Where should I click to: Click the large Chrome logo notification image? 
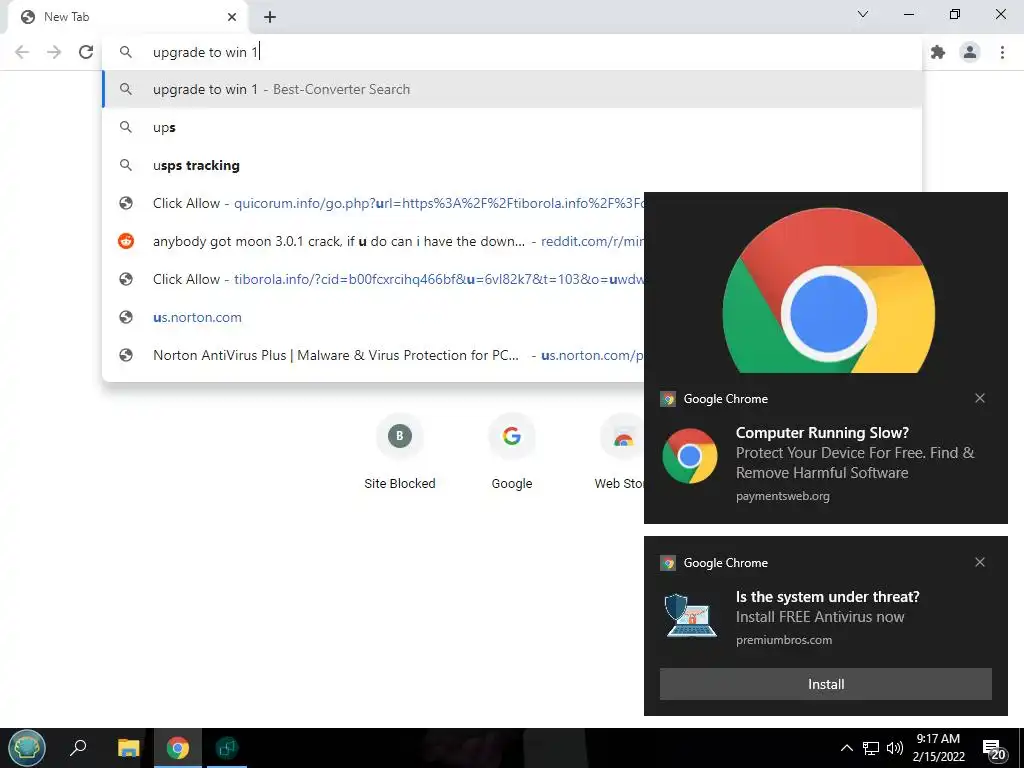(x=828, y=290)
